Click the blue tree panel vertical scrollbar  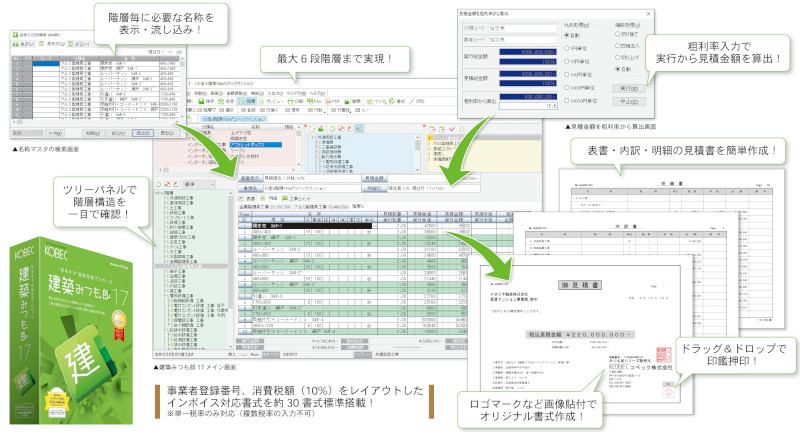pyautogui.click(x=417, y=154)
